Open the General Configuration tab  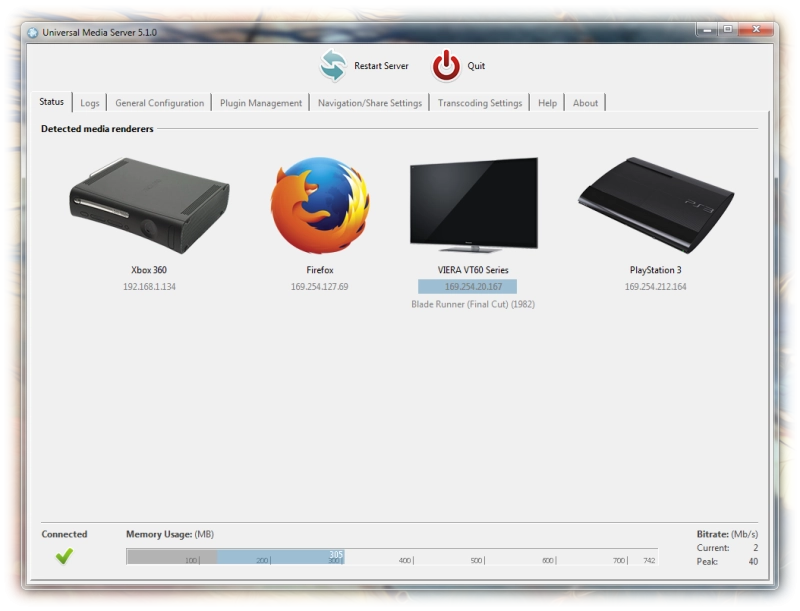(x=160, y=103)
